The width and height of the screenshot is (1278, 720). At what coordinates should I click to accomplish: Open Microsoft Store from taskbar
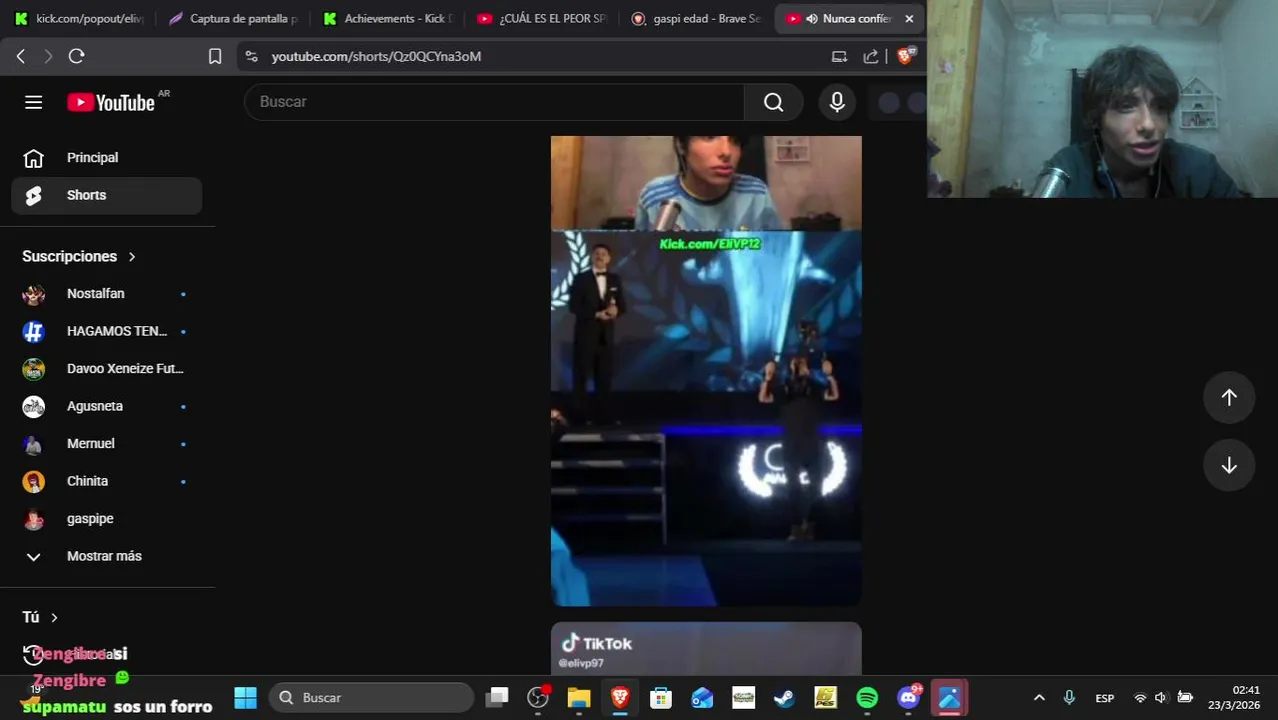[661, 698]
